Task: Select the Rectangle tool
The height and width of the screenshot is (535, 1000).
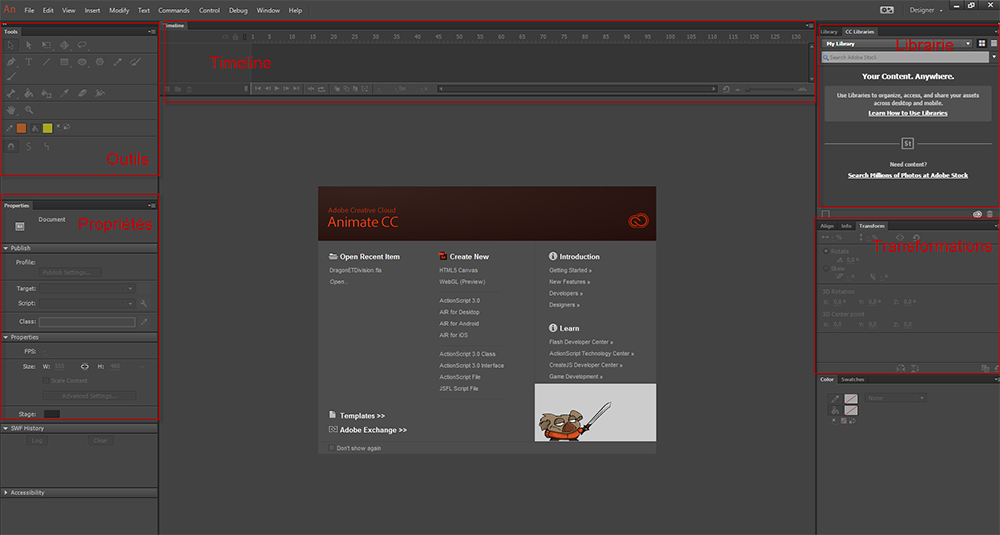Action: [x=64, y=62]
